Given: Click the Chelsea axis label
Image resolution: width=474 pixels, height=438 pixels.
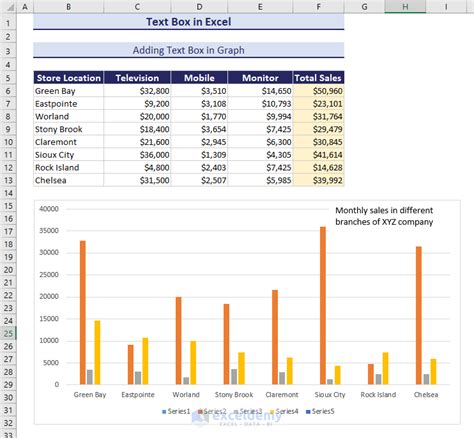Looking at the screenshot, I should [x=426, y=395].
